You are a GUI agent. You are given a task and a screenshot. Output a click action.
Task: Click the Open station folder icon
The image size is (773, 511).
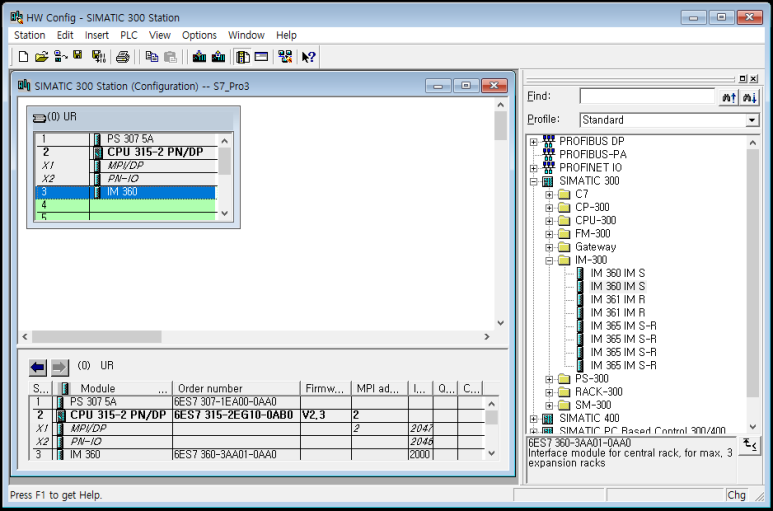[x=41, y=57]
